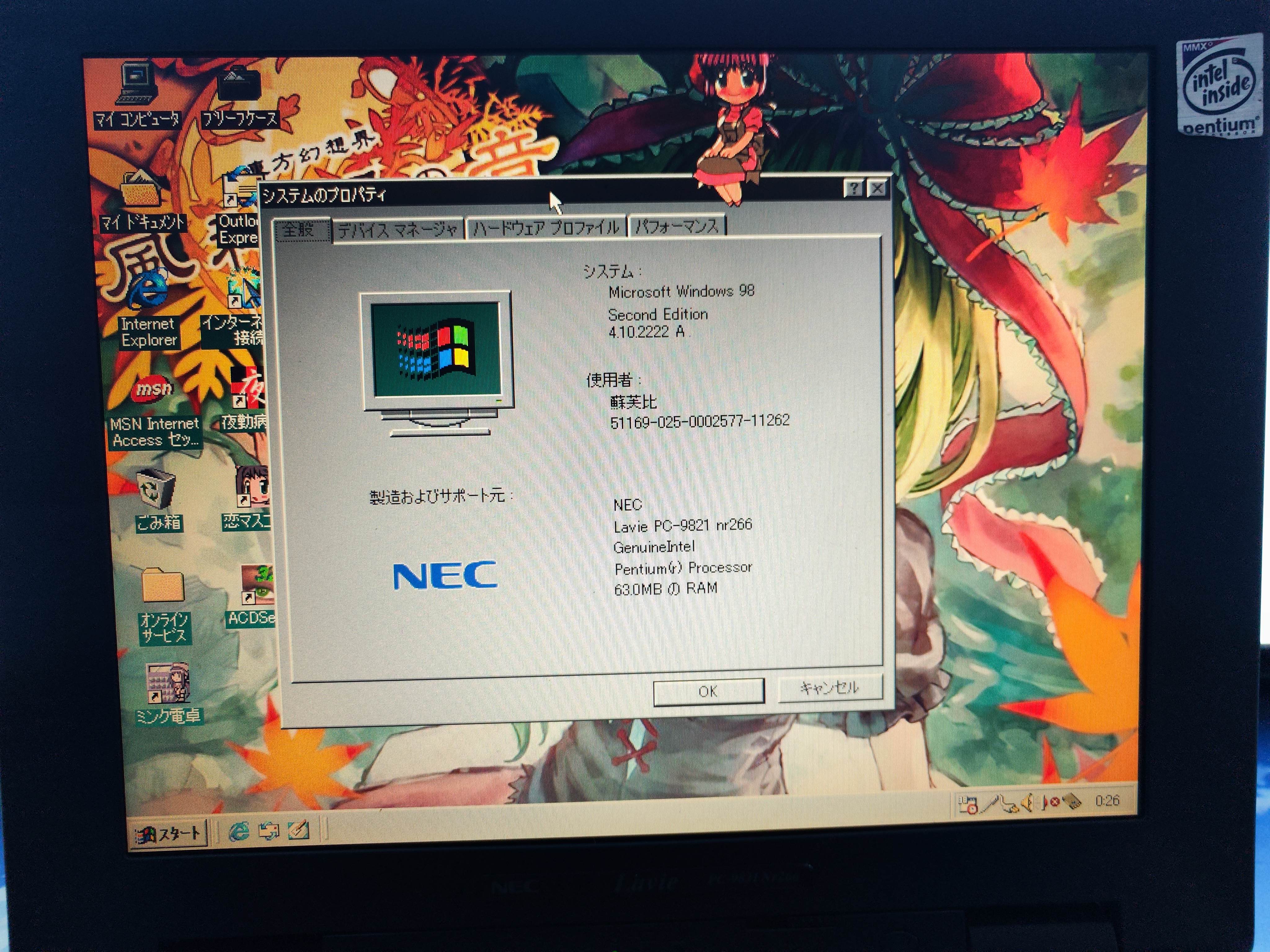Click the ? help button in title bar
Viewport: 1270px width, 952px height.
pos(854,188)
